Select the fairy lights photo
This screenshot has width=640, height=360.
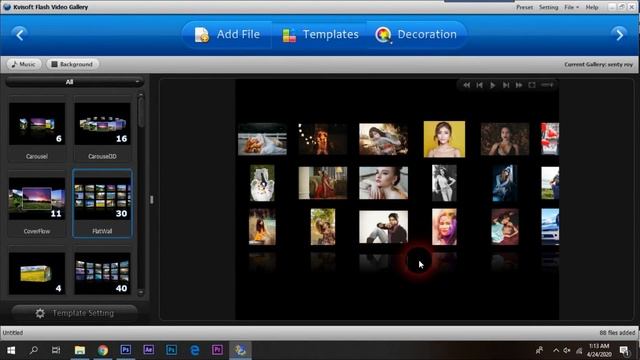322,139
